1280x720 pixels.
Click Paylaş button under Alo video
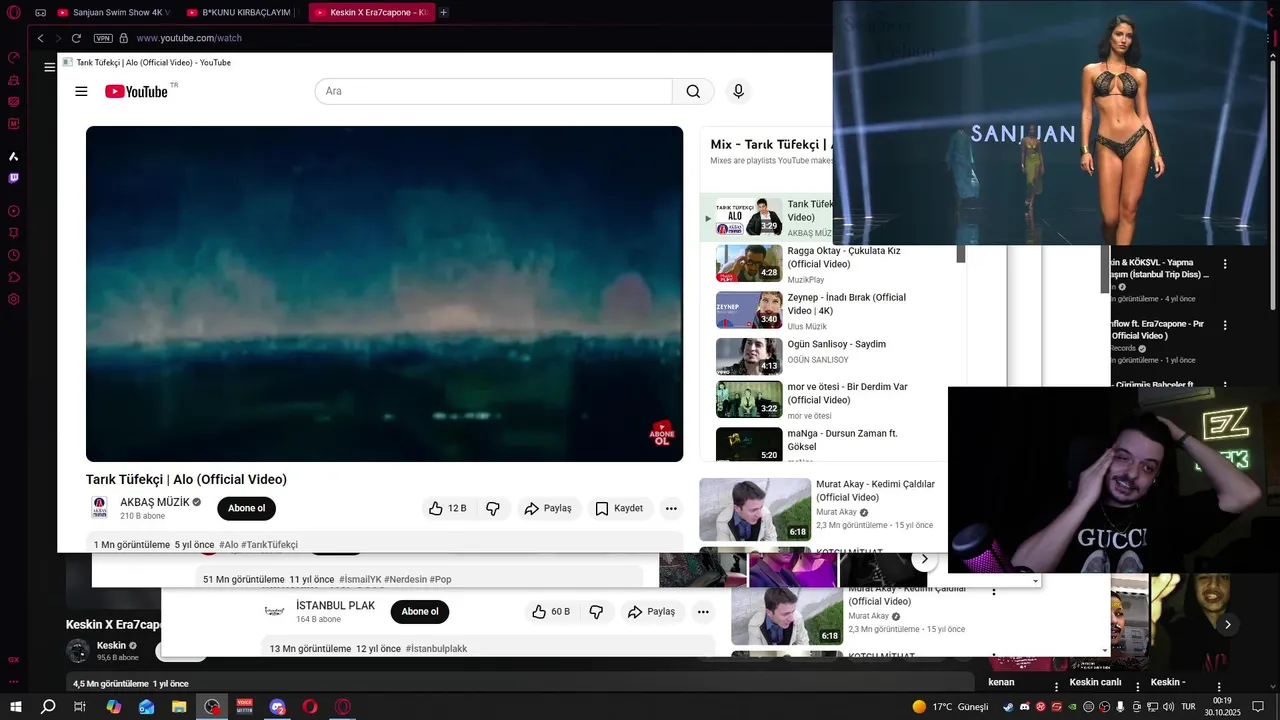pos(548,508)
